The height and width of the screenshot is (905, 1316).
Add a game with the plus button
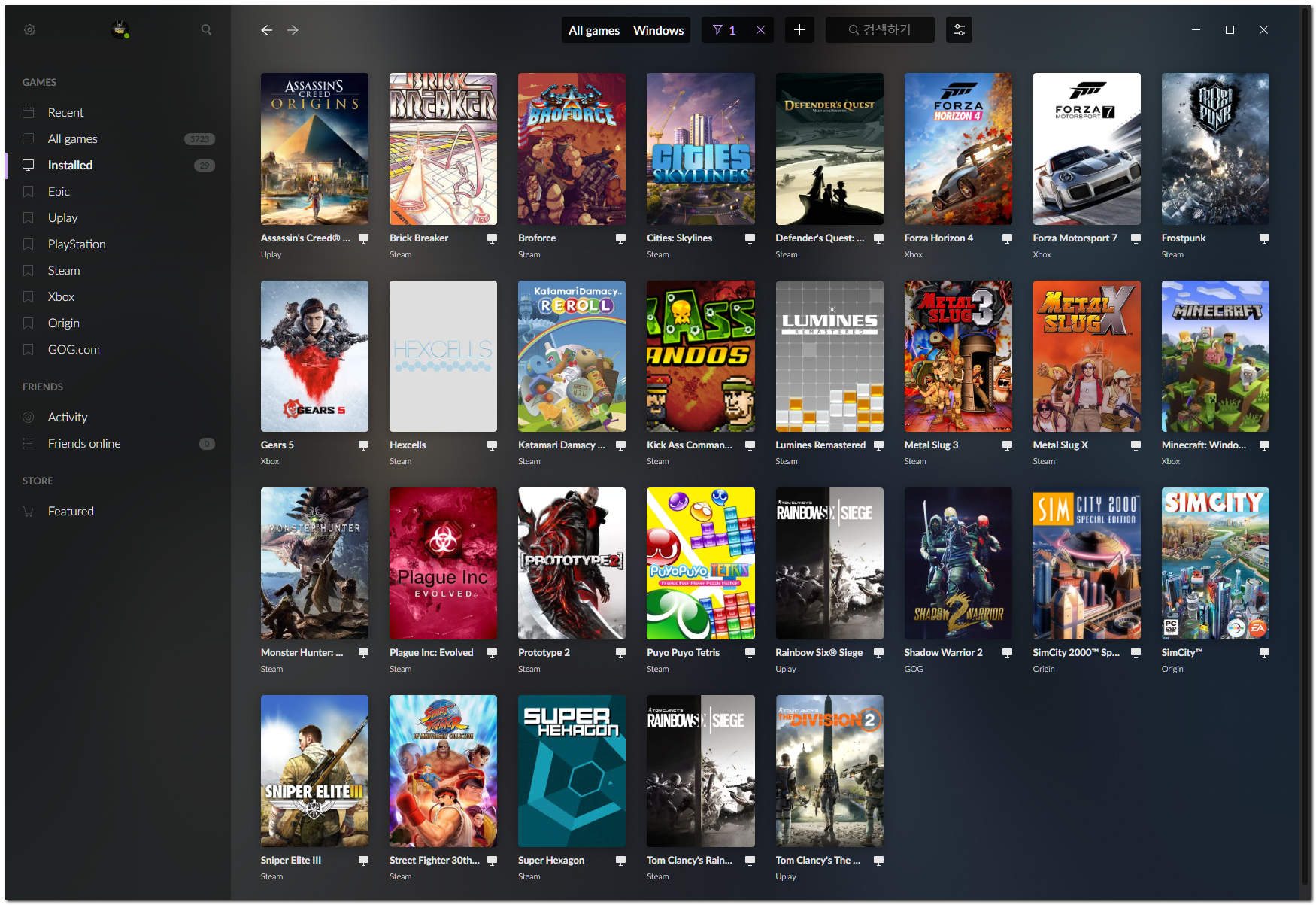(x=799, y=30)
